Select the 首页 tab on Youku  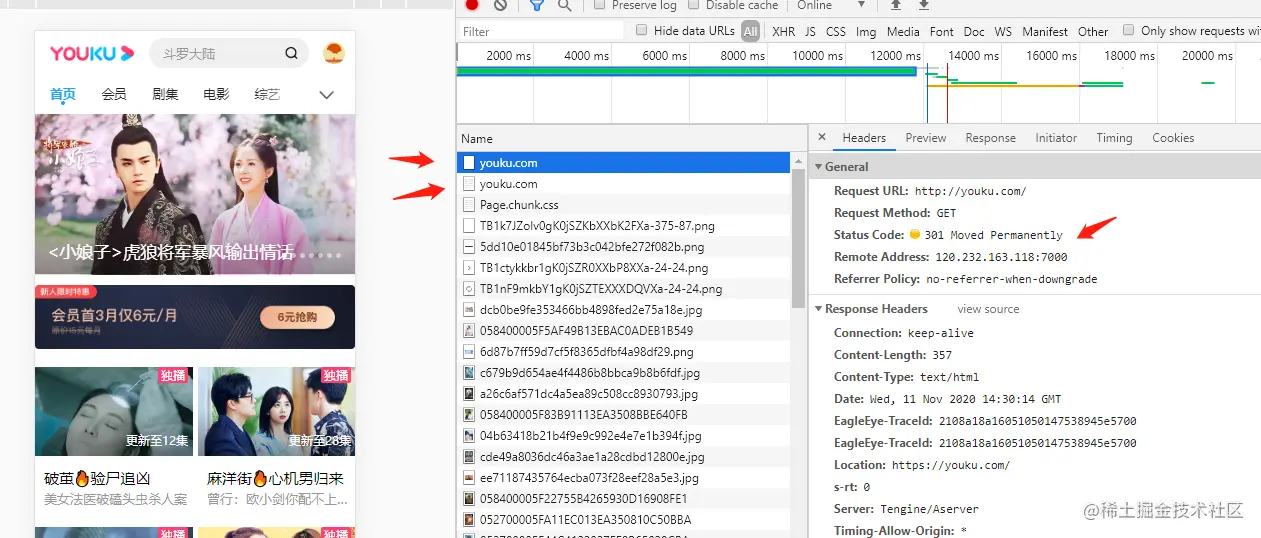63,95
